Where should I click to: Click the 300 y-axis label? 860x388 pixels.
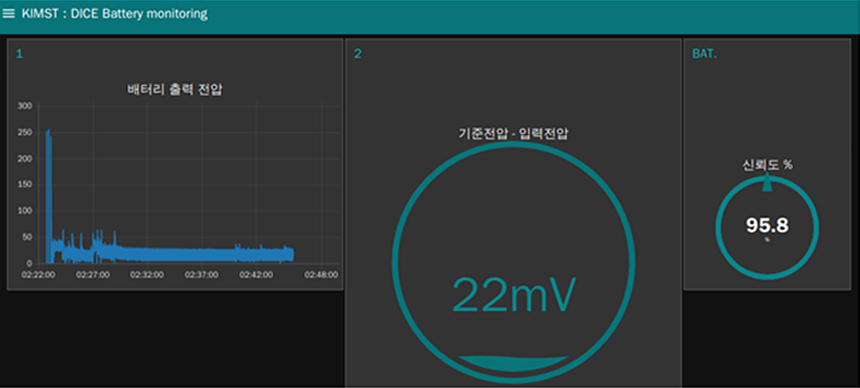pyautogui.click(x=25, y=106)
